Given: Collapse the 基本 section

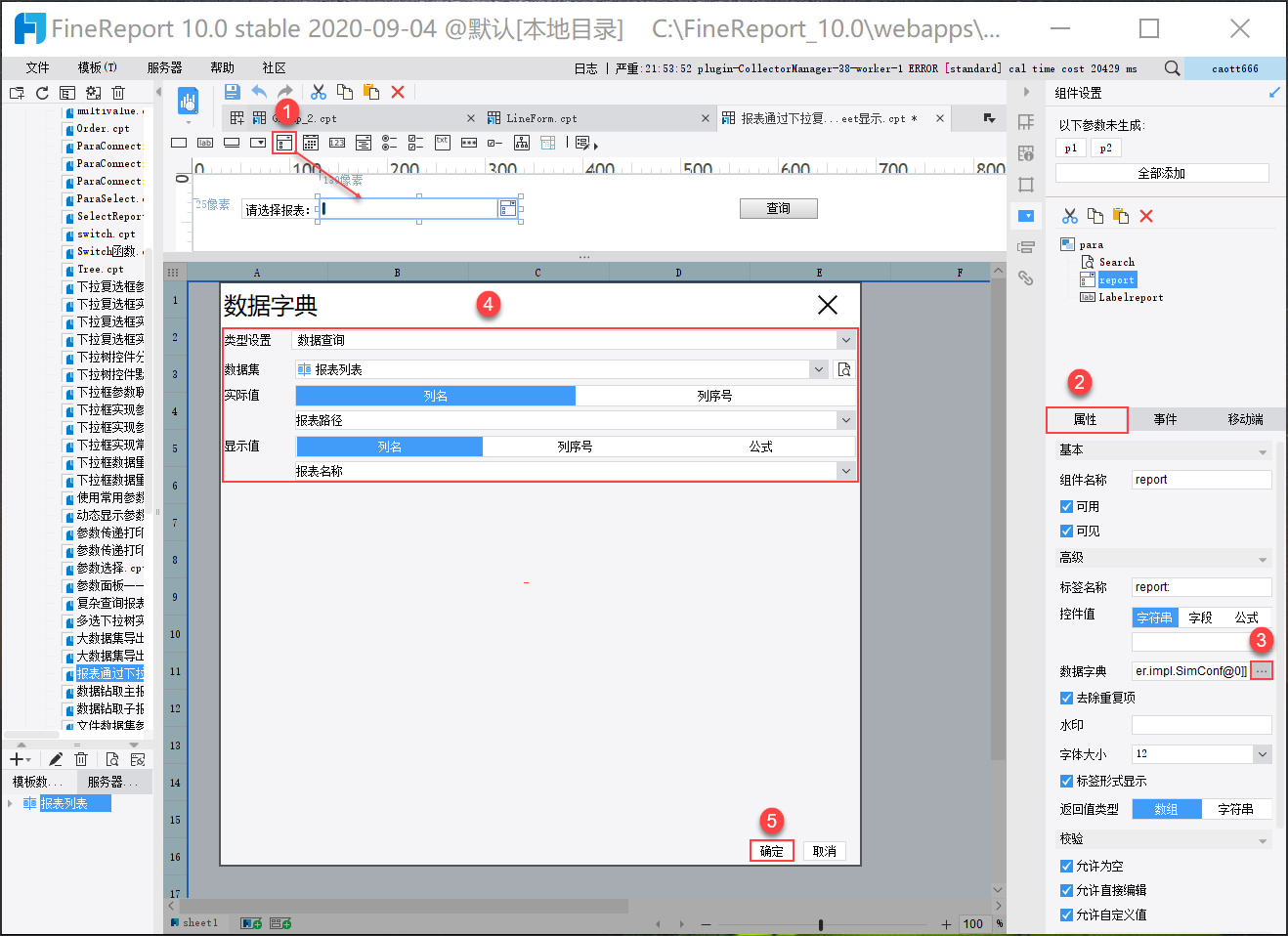Looking at the screenshot, I should [x=1263, y=451].
